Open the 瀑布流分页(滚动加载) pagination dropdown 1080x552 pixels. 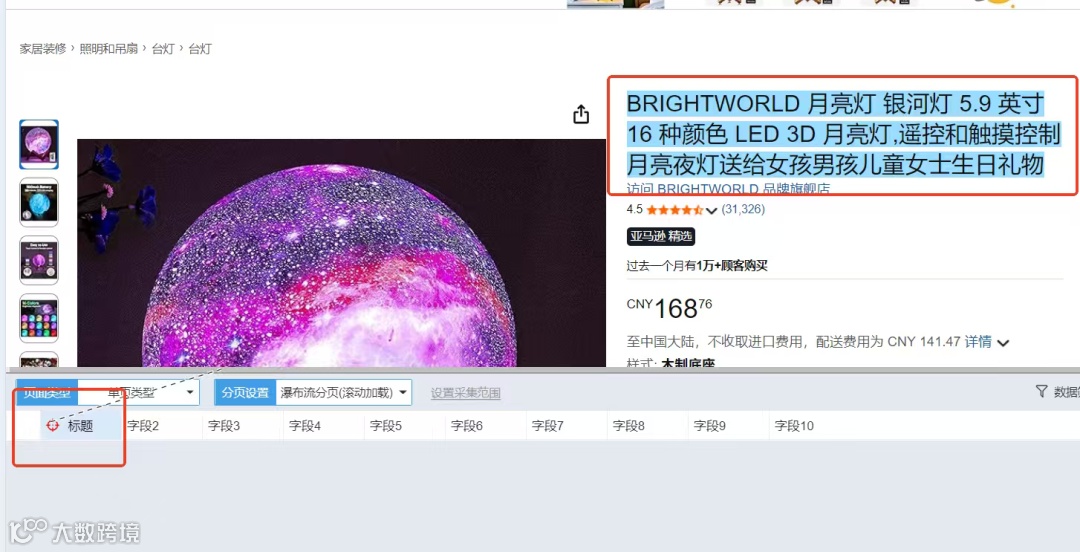344,393
